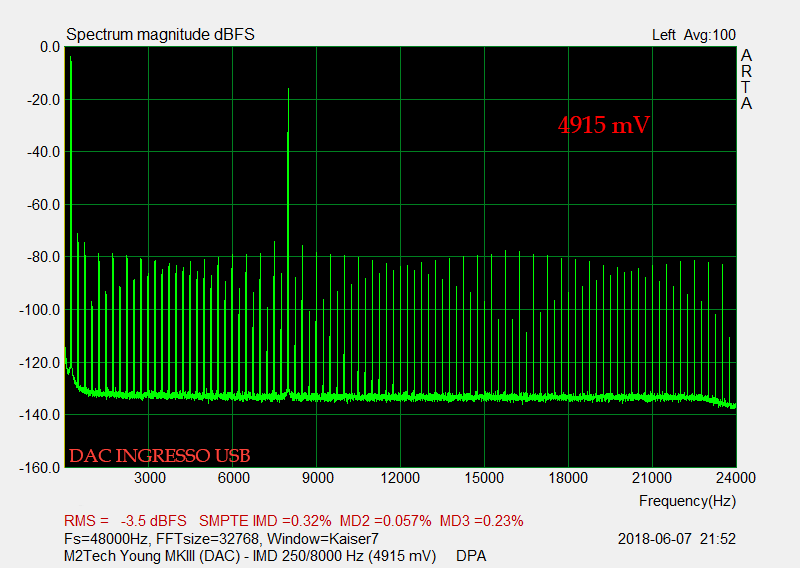Viewport: 800px width, 568px height.
Task: Click the 'MD2 =0.057%' value
Action: click(385, 521)
